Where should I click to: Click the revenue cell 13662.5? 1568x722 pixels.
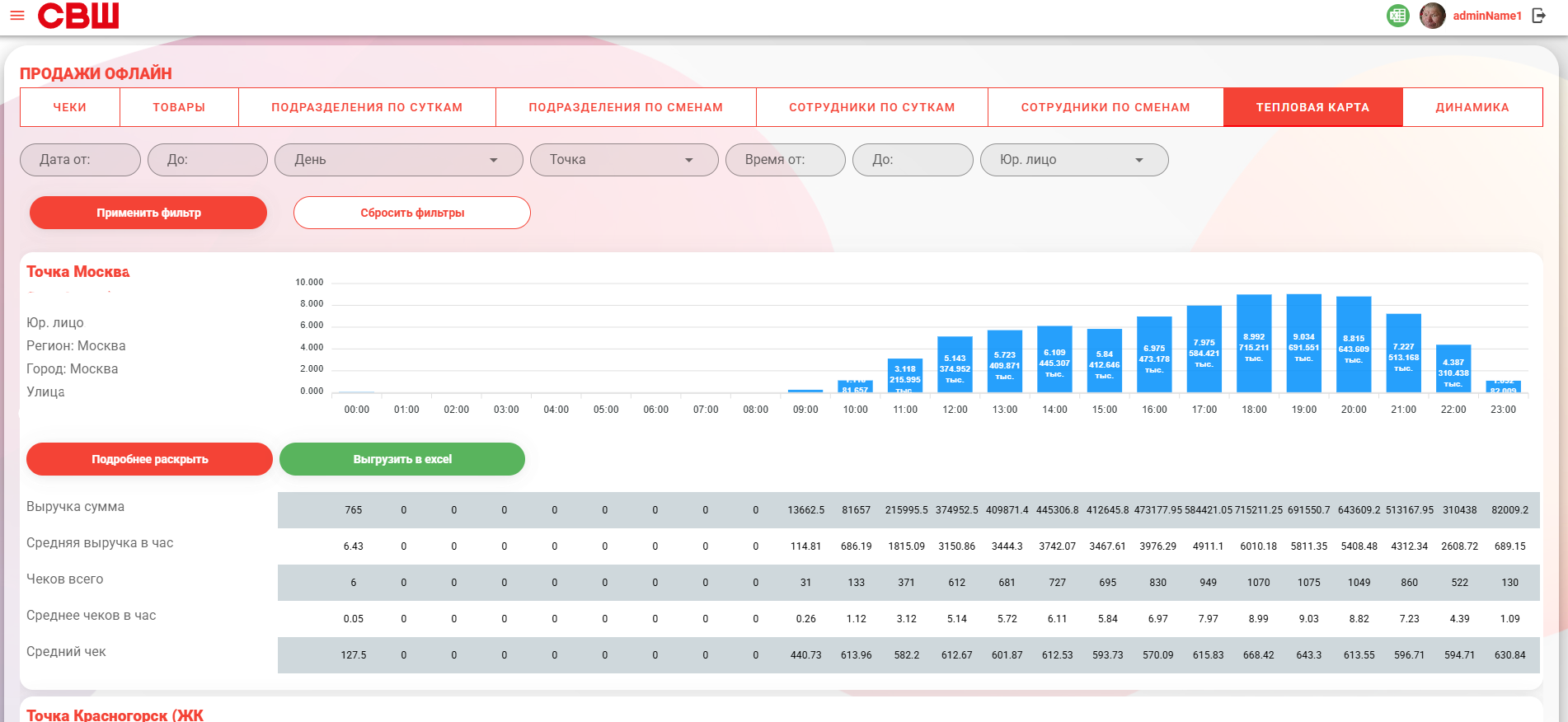(x=806, y=510)
